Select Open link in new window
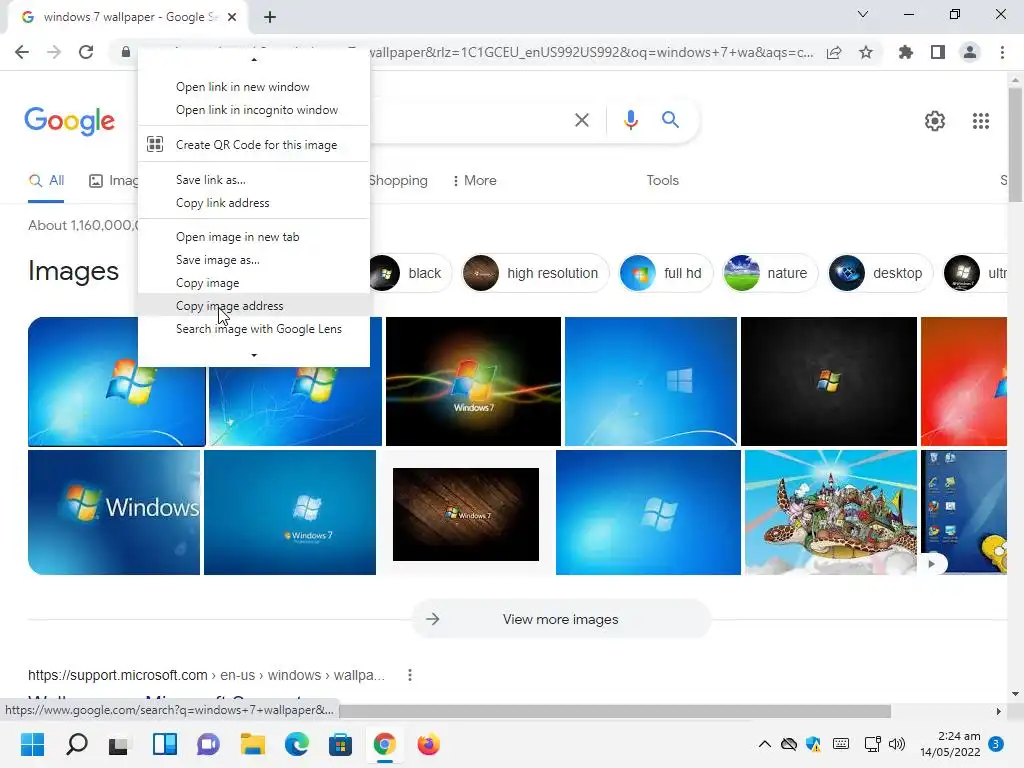Screen dimensions: 1024x768 (253, 87)
